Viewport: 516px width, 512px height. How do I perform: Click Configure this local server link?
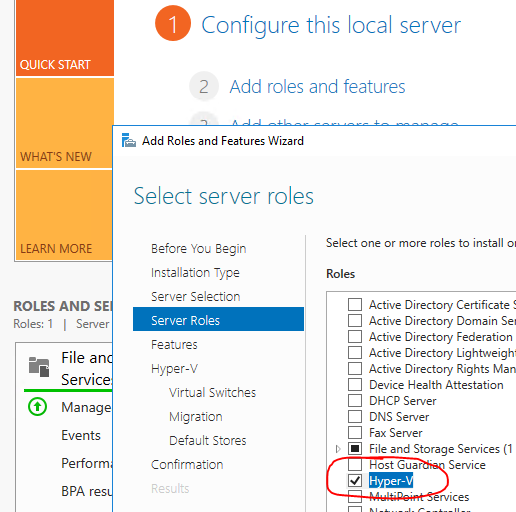[331, 25]
